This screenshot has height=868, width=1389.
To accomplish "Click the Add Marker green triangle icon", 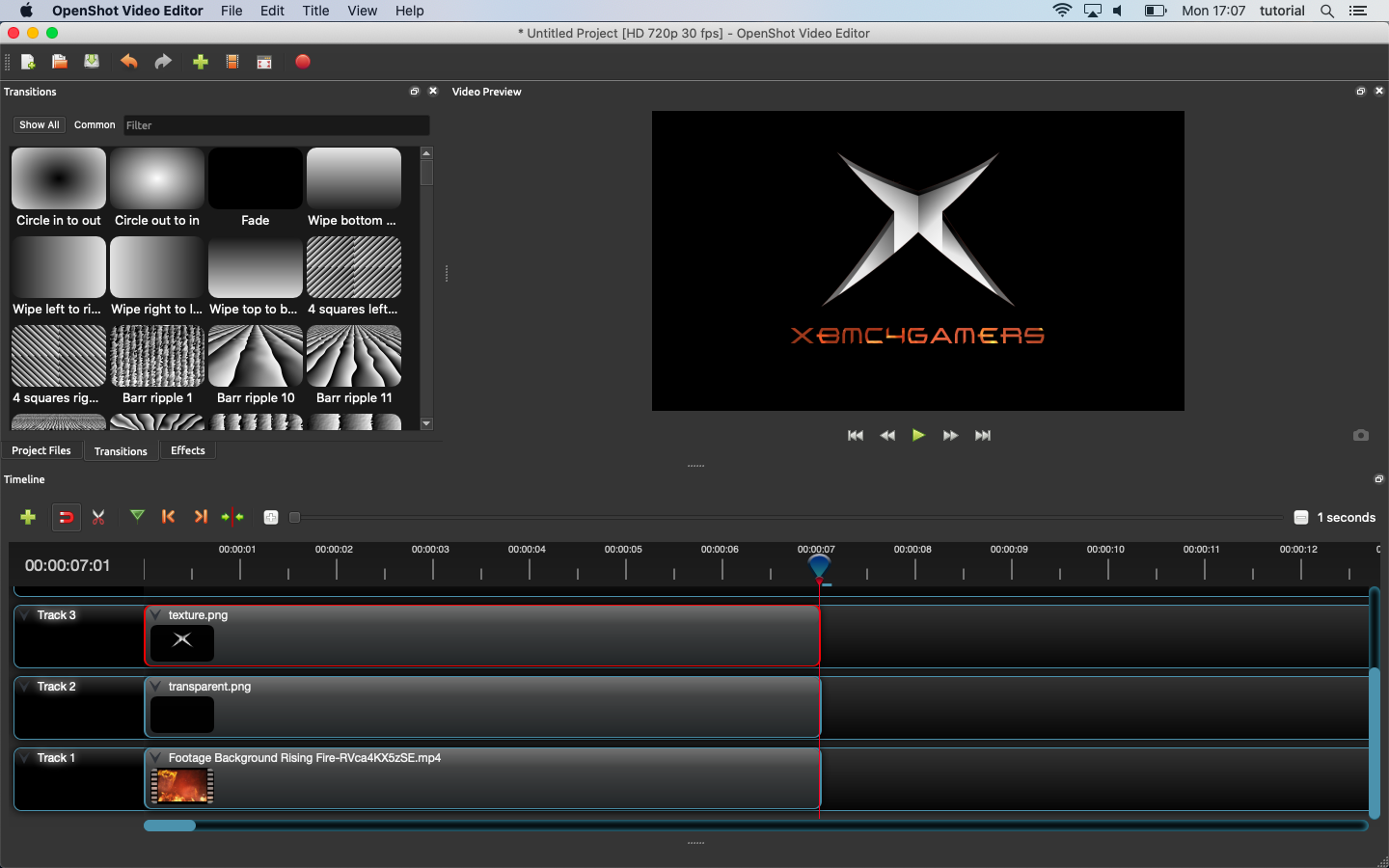I will click(138, 517).
